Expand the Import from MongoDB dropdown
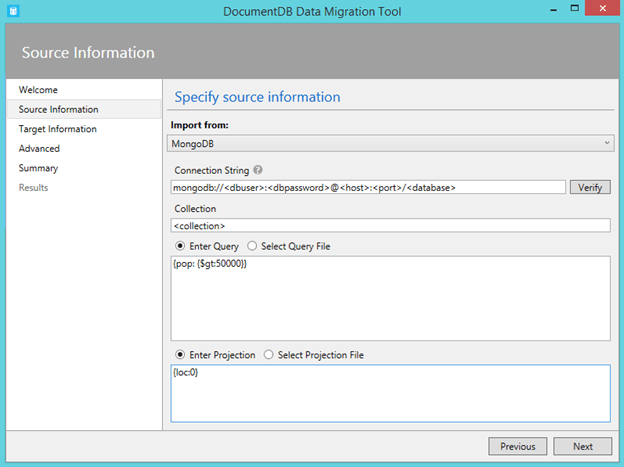This screenshot has height=467, width=624. (391, 144)
